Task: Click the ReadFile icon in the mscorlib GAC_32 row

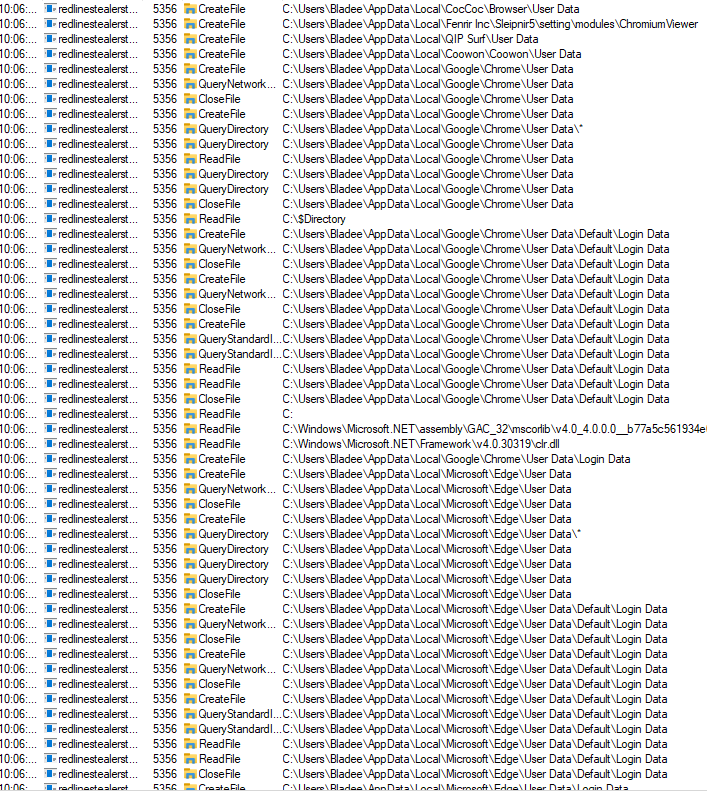Action: click(x=189, y=429)
